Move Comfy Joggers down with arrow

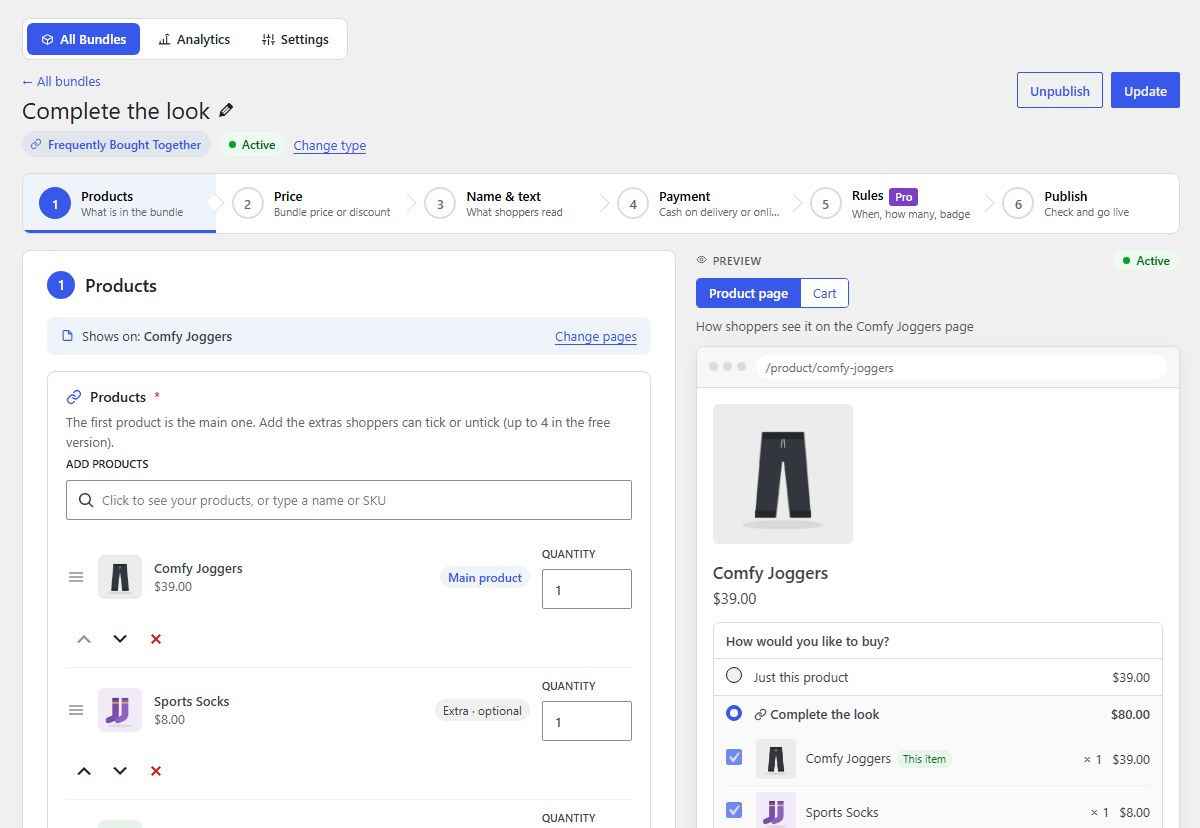click(120, 639)
